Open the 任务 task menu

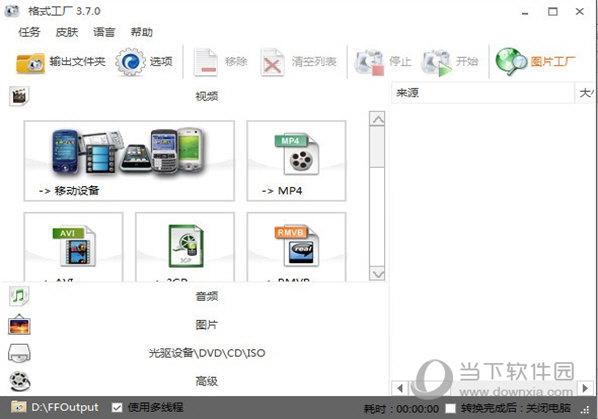tap(29, 32)
